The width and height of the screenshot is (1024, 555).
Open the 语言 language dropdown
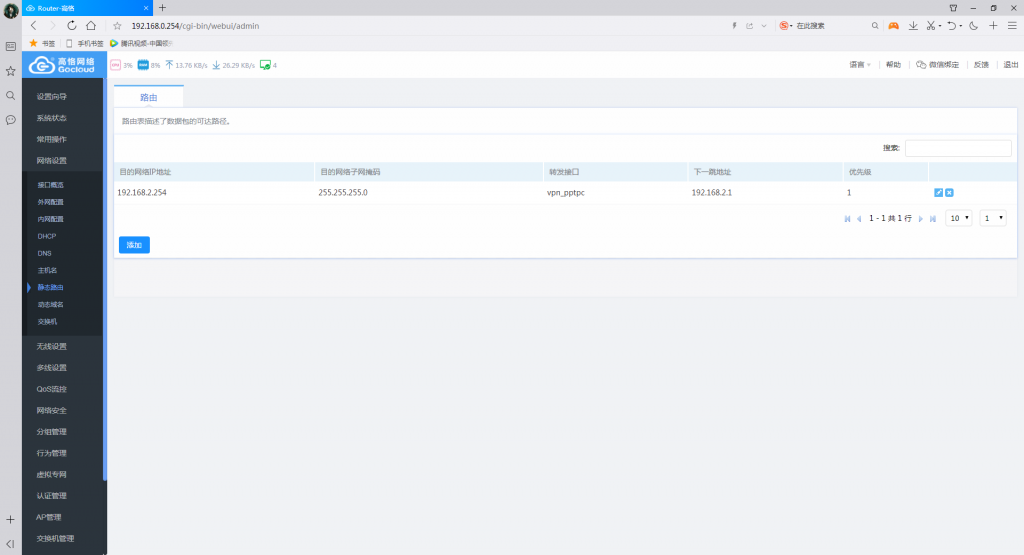tap(859, 65)
